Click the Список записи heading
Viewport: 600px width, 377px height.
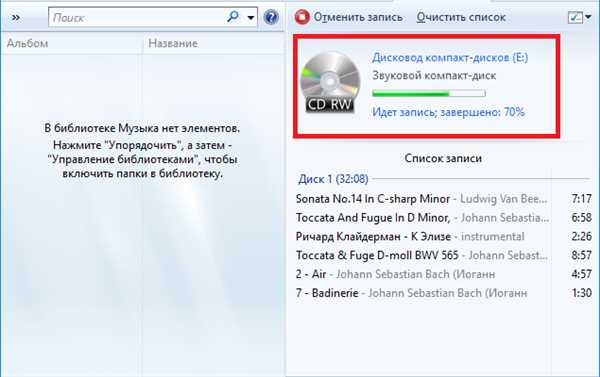pyautogui.click(x=443, y=158)
